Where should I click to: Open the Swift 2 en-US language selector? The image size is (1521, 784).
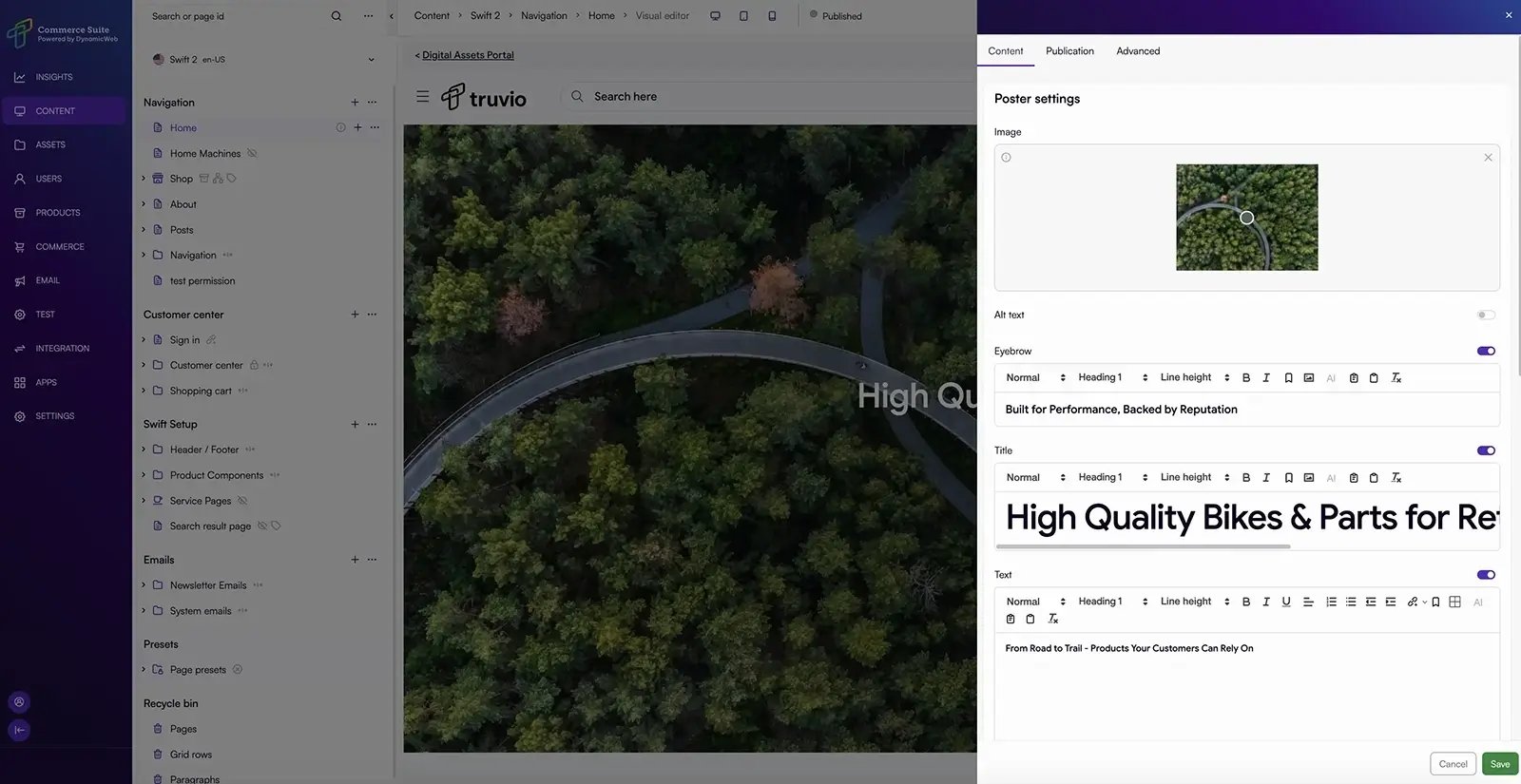click(263, 59)
